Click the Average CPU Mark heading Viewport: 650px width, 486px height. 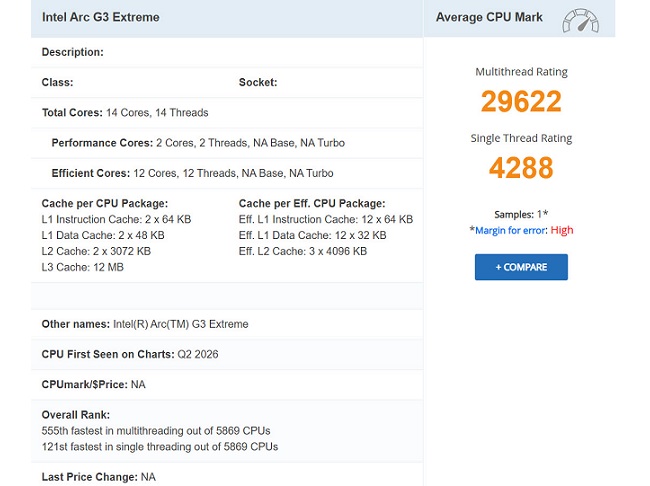[489, 17]
